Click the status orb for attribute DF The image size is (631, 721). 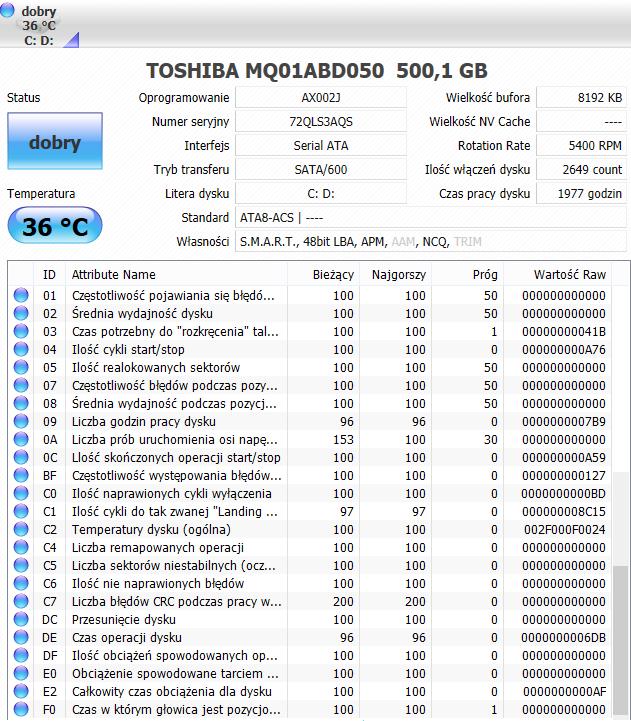click(21, 655)
